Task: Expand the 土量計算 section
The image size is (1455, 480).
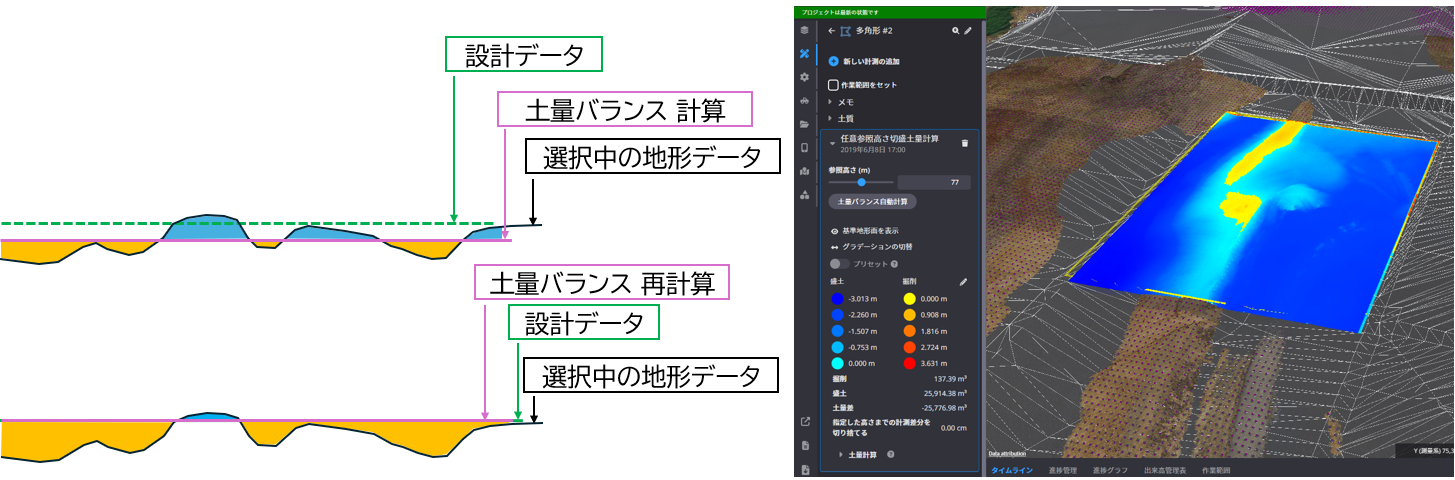Action: pyautogui.click(x=840, y=454)
